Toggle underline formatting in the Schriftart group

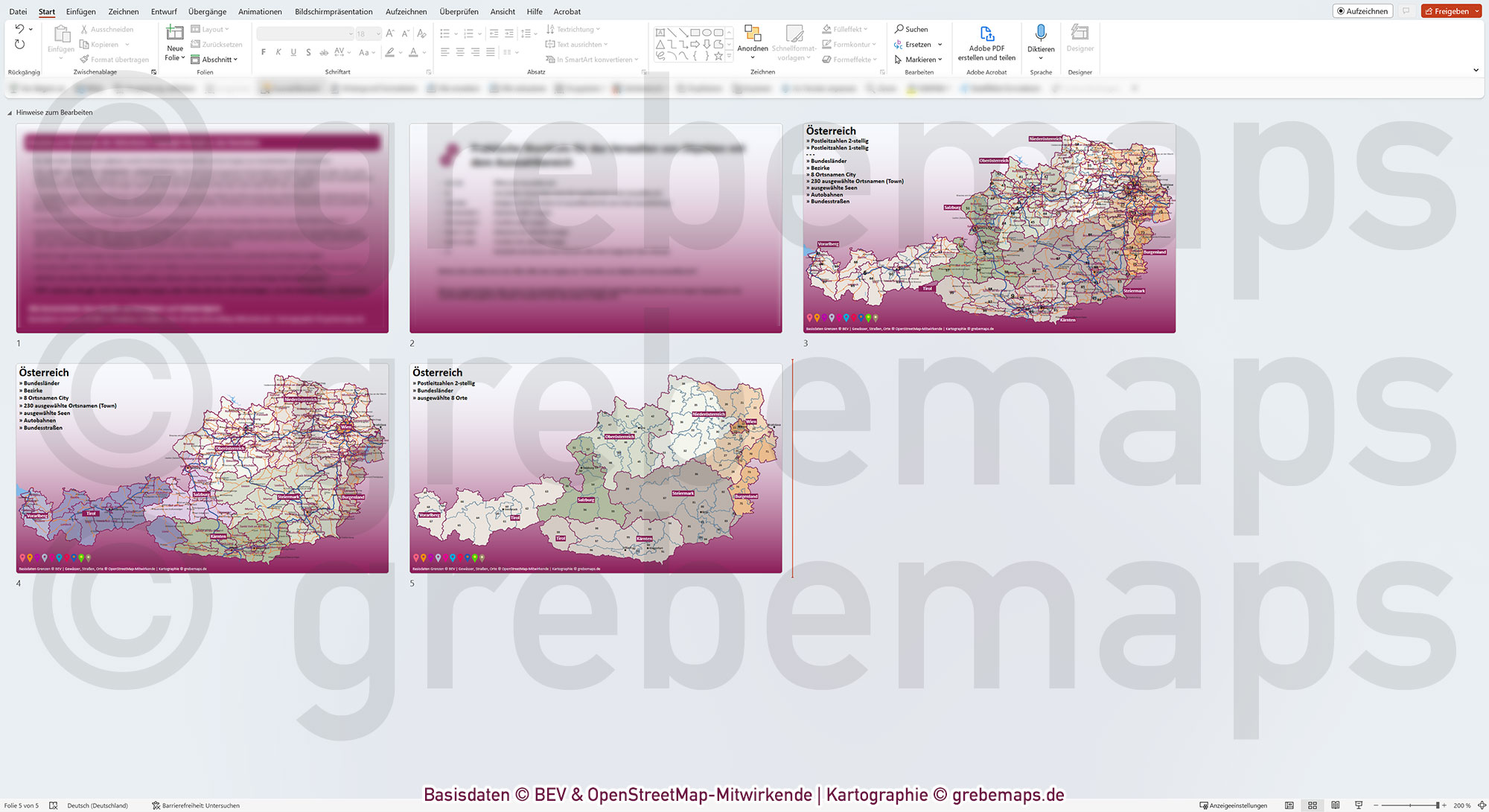click(x=293, y=52)
